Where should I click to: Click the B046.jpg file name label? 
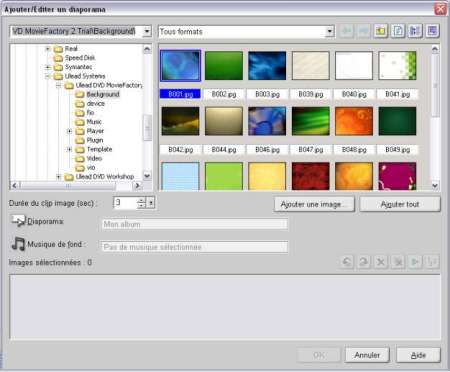267,150
